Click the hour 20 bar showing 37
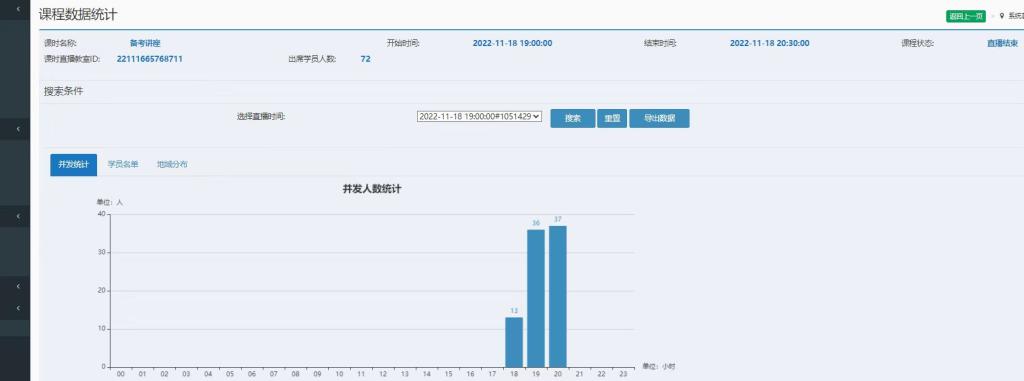 click(557, 296)
